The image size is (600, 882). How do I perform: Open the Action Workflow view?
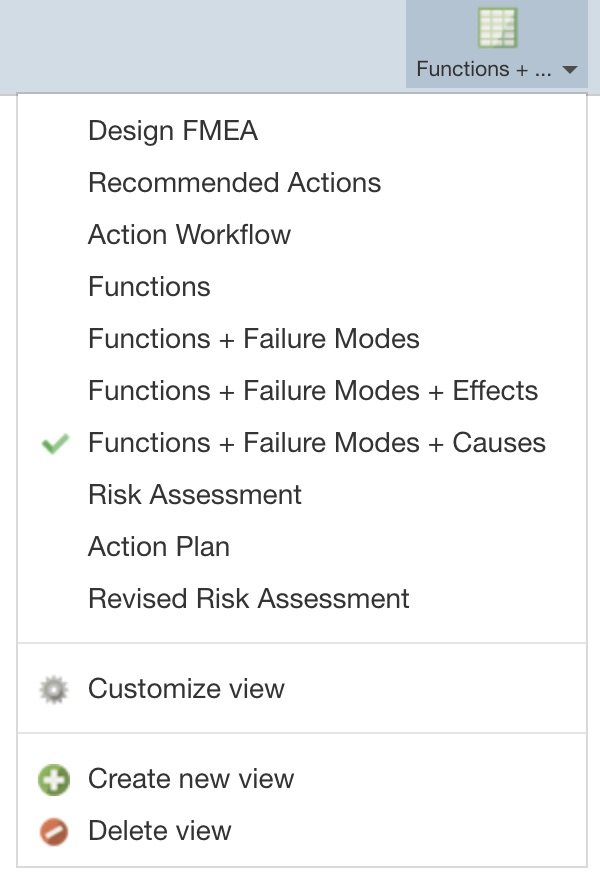click(189, 234)
